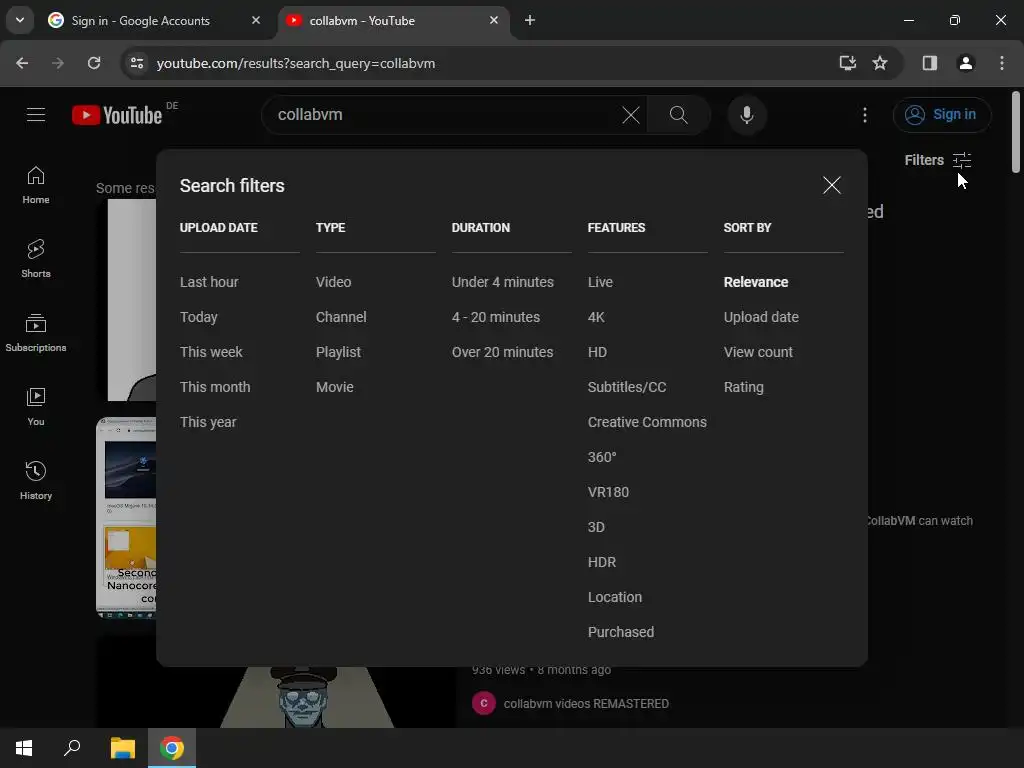Enable the 3D feature filter
Viewport: 1024px width, 768px height.
click(596, 527)
